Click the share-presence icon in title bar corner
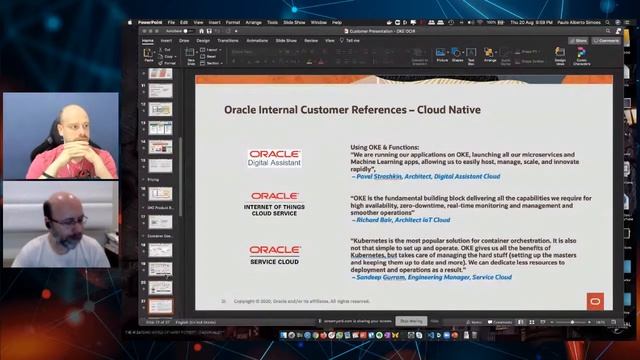640x360 pixels. coord(618,31)
